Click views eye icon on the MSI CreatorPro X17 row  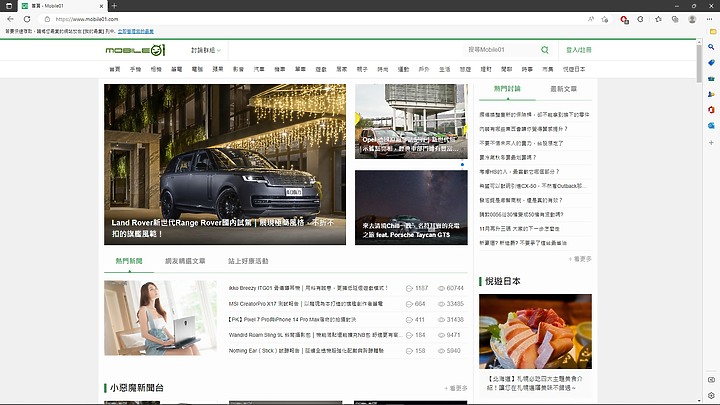click(x=441, y=304)
